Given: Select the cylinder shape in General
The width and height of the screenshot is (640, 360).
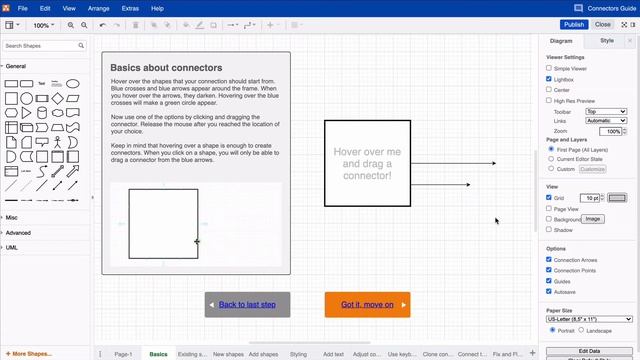Looking at the screenshot, I should (x=42, y=113).
